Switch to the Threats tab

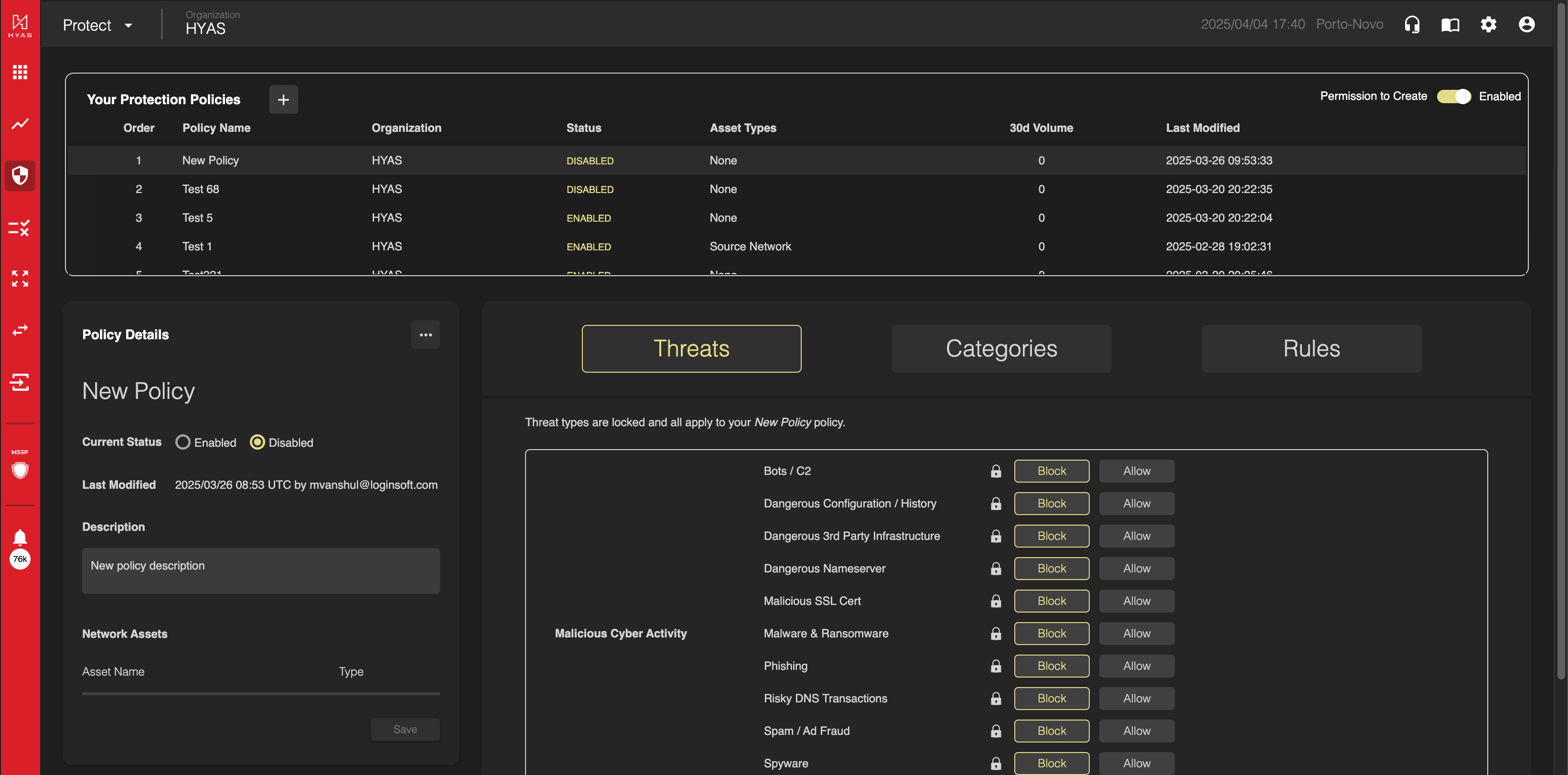click(691, 348)
